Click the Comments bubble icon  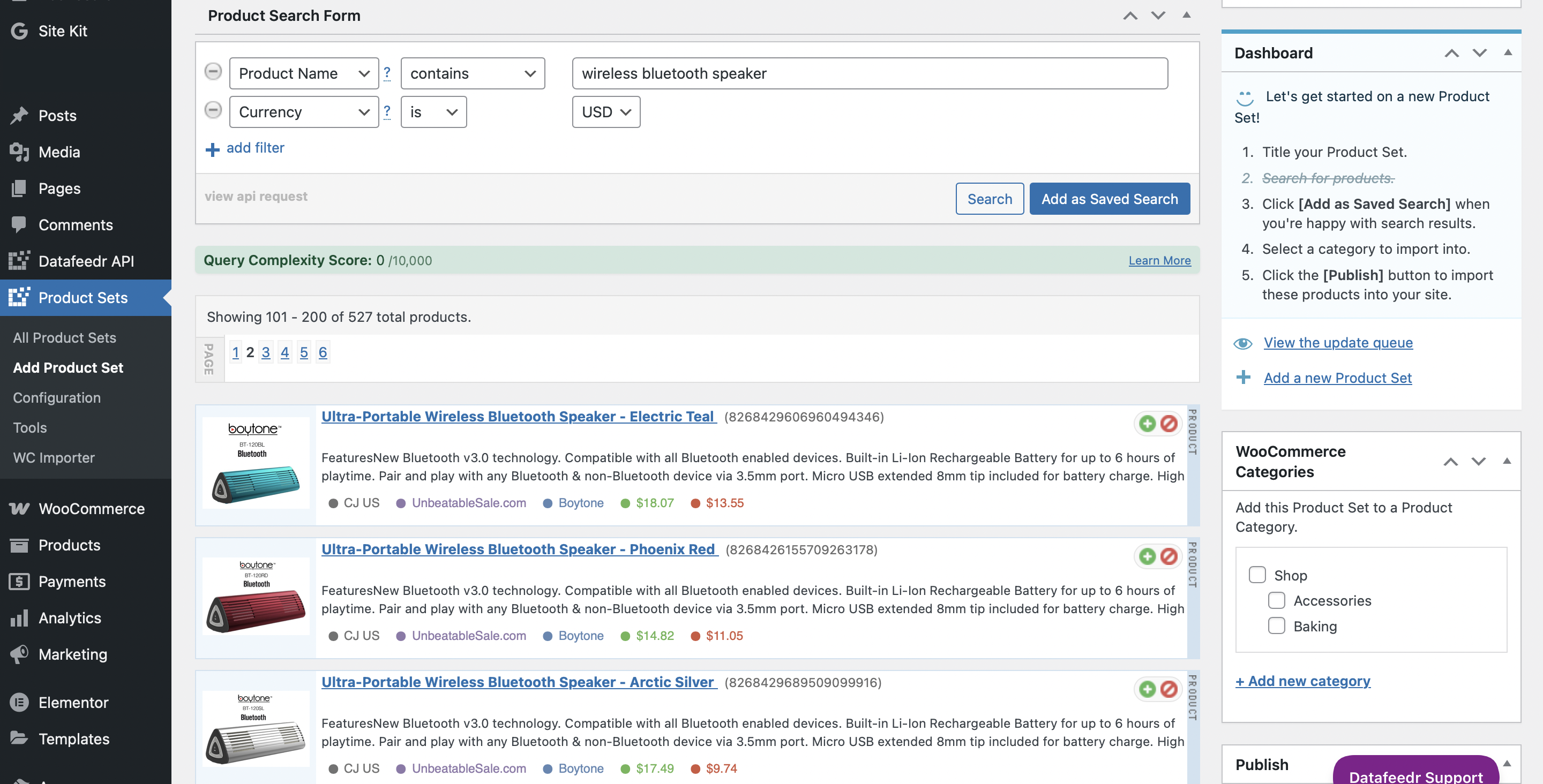coord(19,224)
